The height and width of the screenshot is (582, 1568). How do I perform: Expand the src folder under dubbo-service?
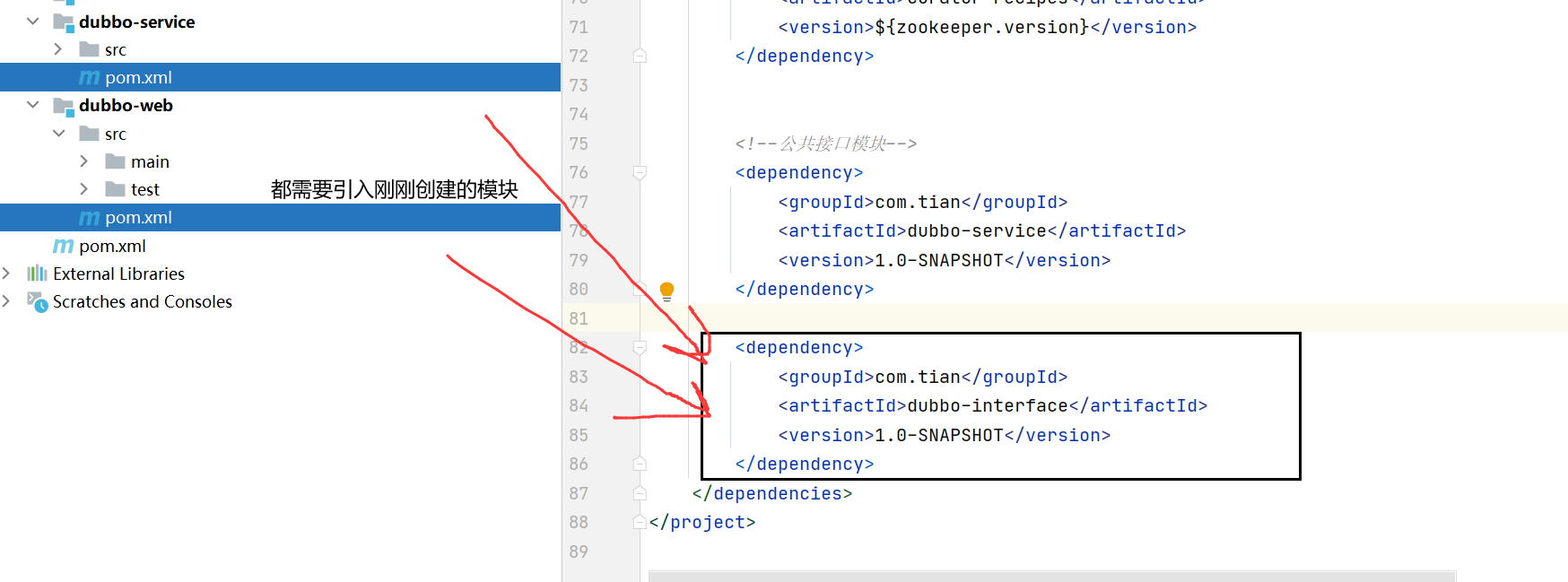tap(58, 48)
